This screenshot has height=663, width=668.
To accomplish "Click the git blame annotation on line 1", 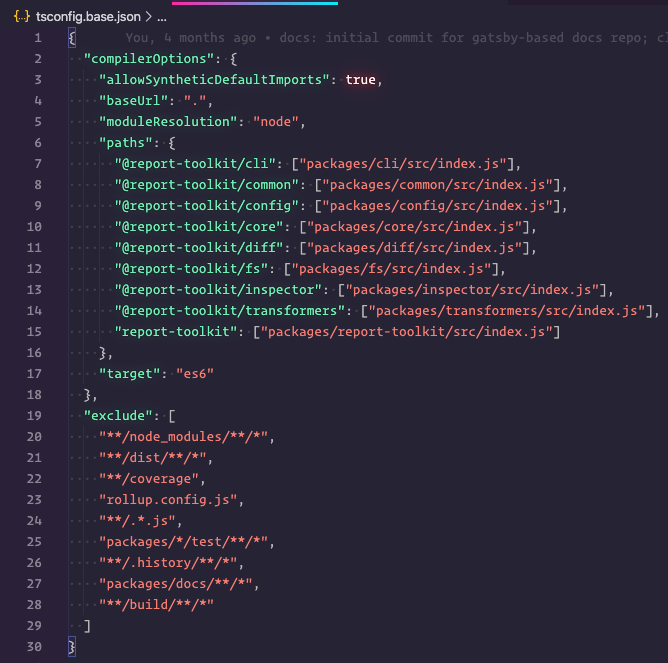I will (x=396, y=37).
